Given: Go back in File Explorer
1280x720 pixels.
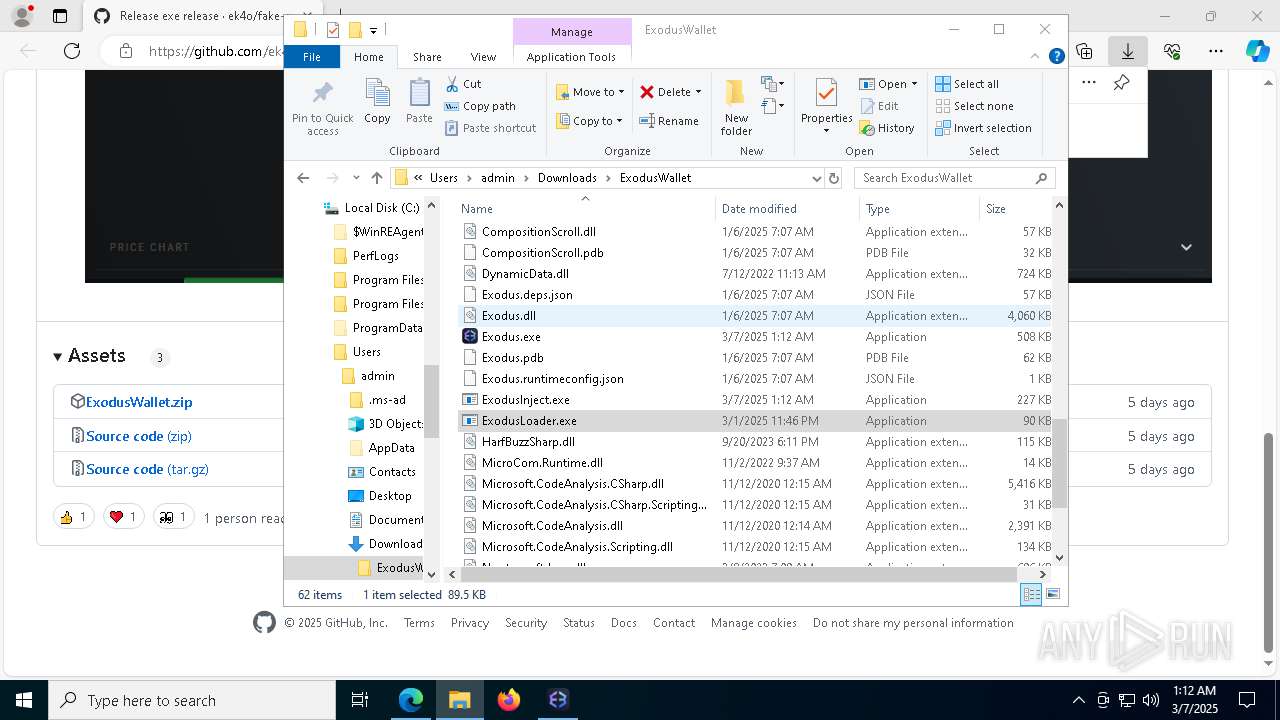Looking at the screenshot, I should click(x=303, y=178).
